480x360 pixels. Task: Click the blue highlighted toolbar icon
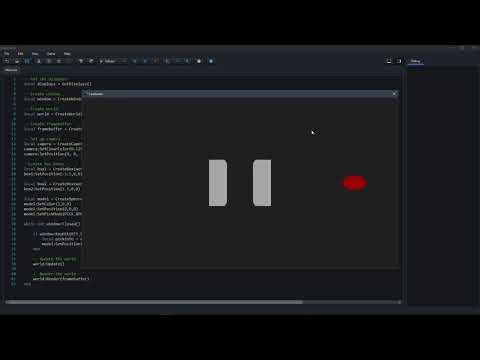click(x=211, y=61)
